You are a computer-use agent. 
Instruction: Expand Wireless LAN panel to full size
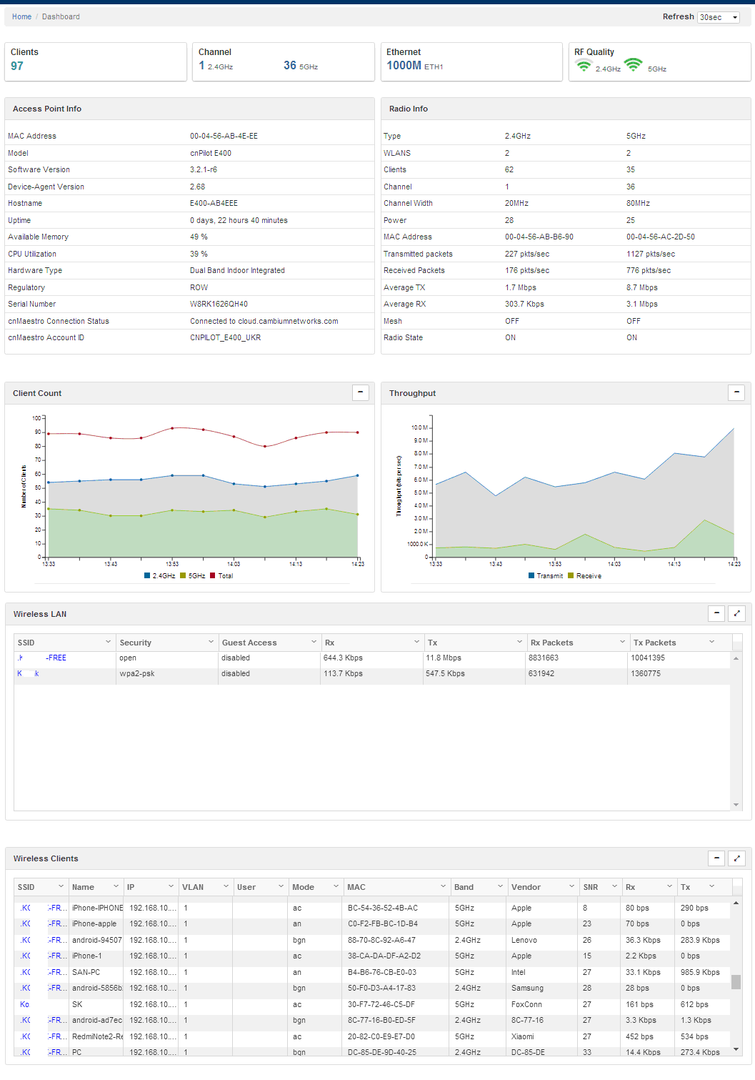(737, 613)
